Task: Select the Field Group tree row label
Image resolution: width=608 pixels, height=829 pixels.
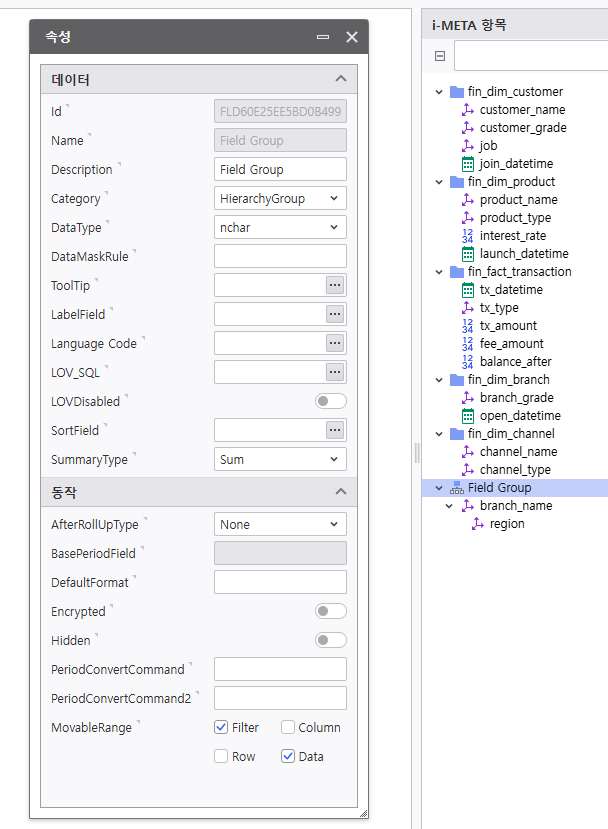Action: pyautogui.click(x=500, y=488)
